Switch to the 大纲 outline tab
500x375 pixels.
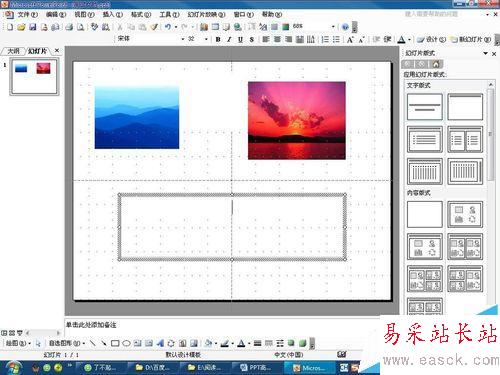point(13,51)
